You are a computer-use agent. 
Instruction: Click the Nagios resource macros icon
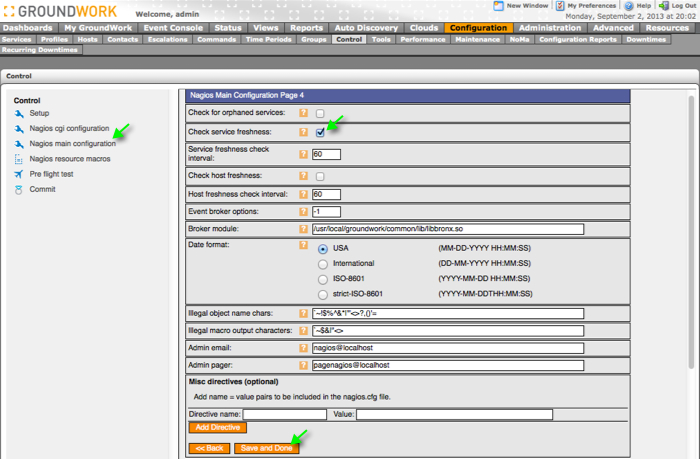pos(19,159)
